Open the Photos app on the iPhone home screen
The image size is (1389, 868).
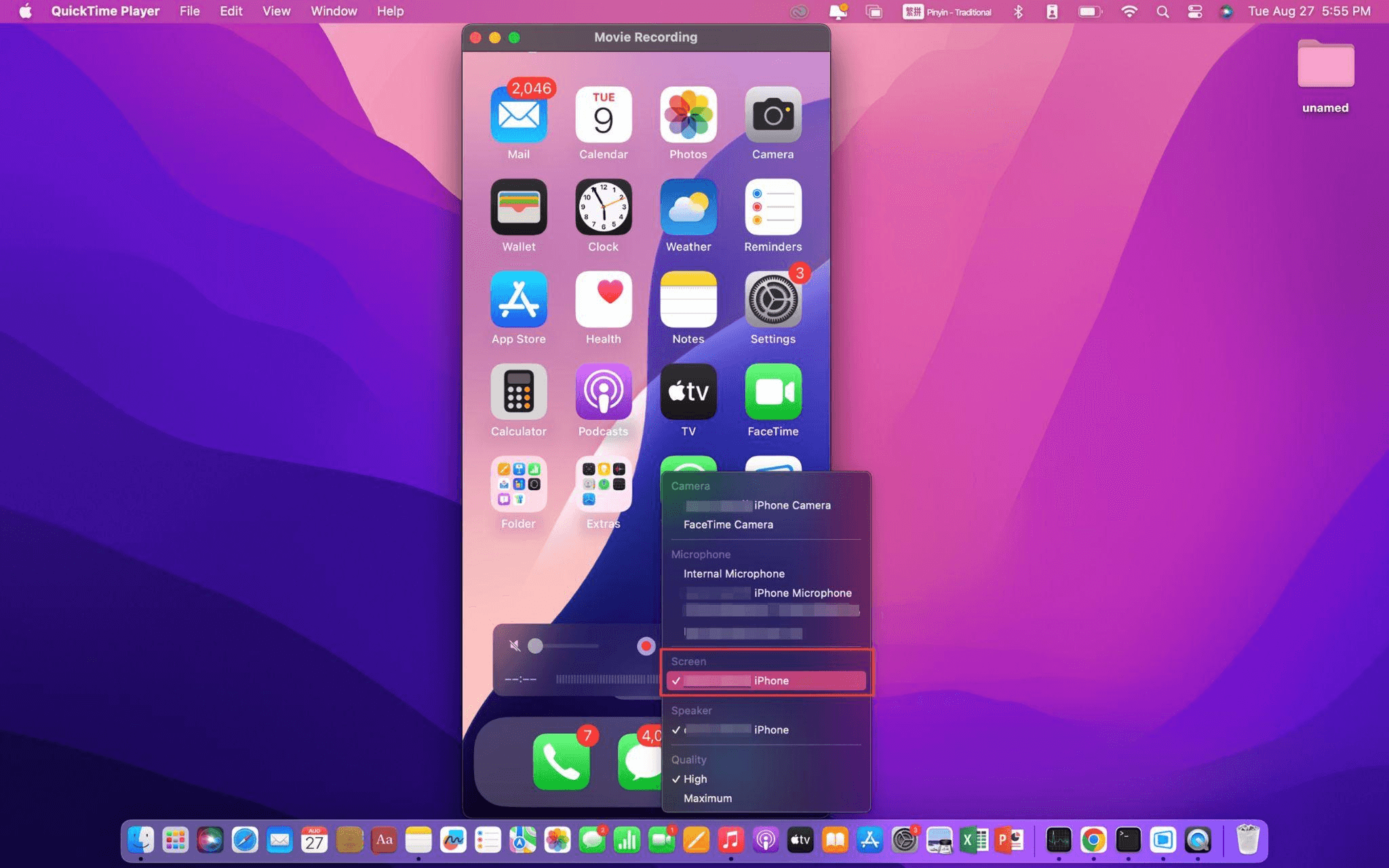tap(688, 115)
